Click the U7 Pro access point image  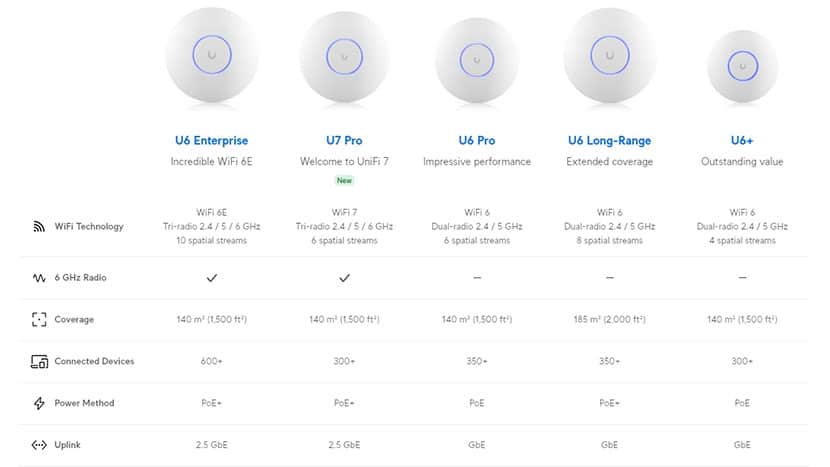[344, 57]
